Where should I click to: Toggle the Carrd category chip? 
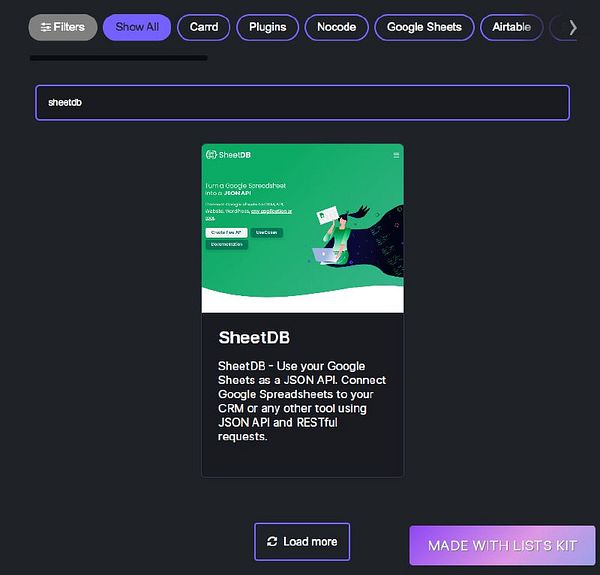[204, 27]
